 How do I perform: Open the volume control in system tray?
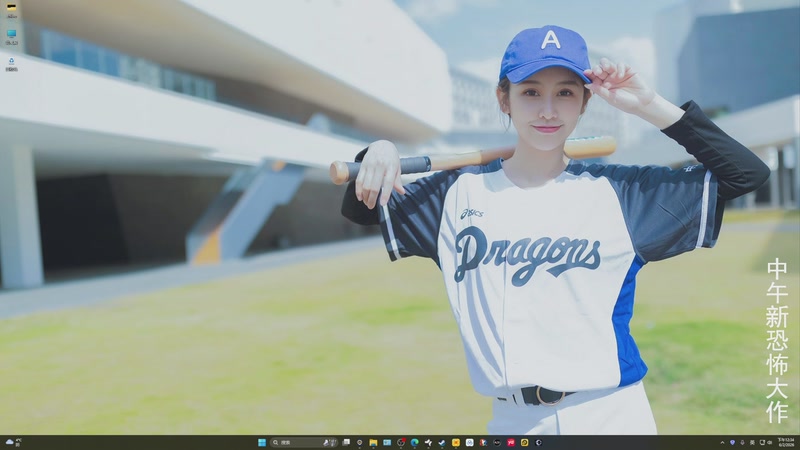tap(770, 442)
